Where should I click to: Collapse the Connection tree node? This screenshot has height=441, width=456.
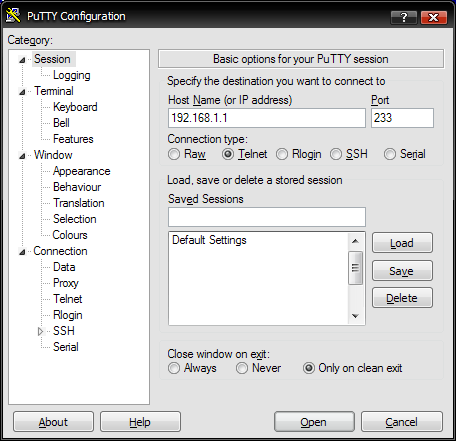pyautogui.click(x=22, y=252)
